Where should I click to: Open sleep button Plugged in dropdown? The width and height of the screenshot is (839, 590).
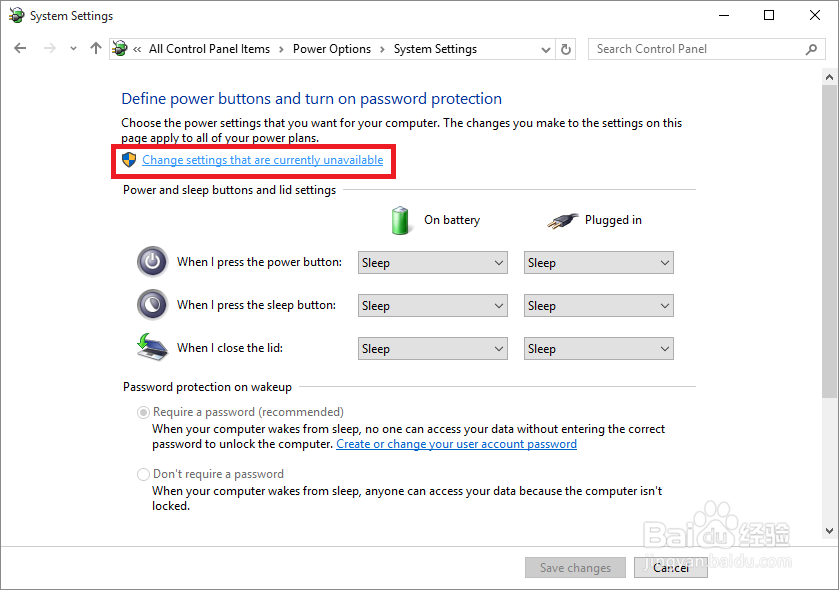click(x=598, y=306)
